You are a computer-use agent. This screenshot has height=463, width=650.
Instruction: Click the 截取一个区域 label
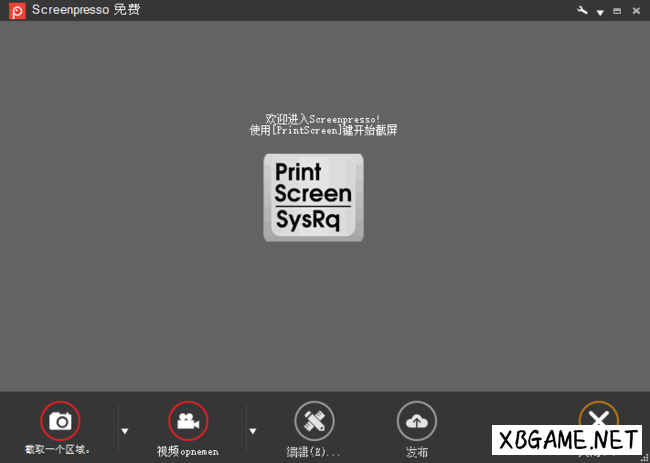pyautogui.click(x=59, y=450)
